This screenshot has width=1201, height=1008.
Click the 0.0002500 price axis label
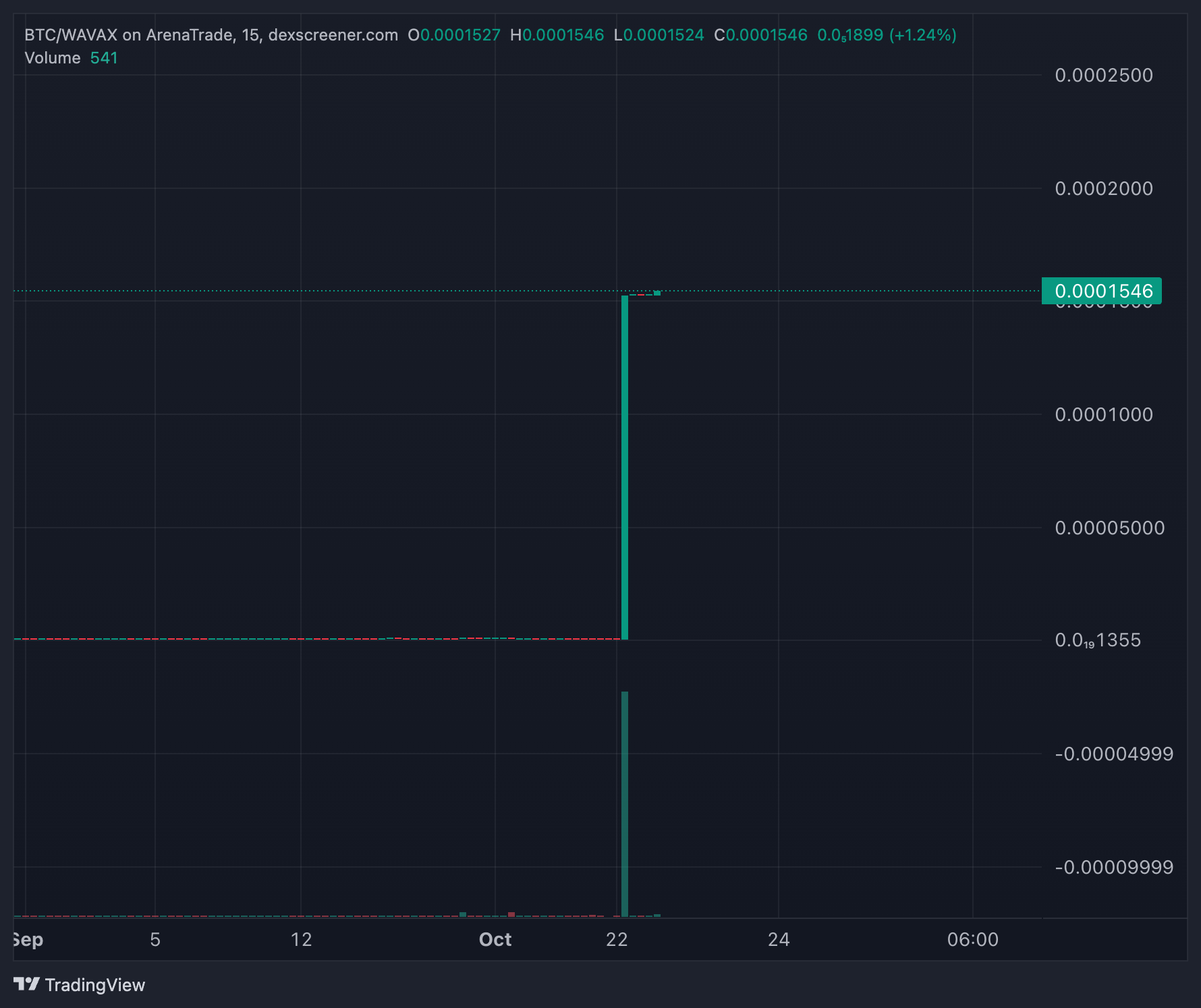pyautogui.click(x=1104, y=75)
